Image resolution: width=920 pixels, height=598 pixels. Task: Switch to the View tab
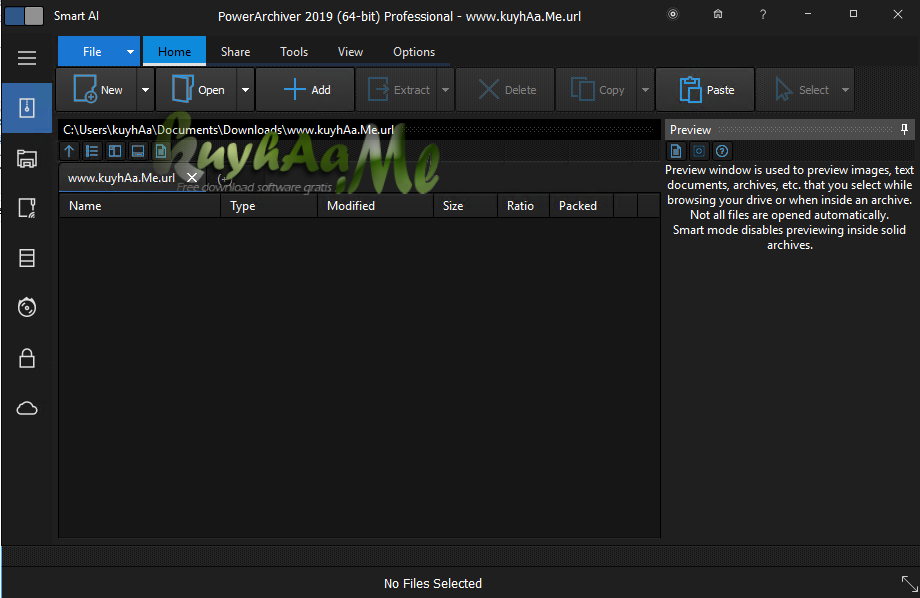[350, 52]
